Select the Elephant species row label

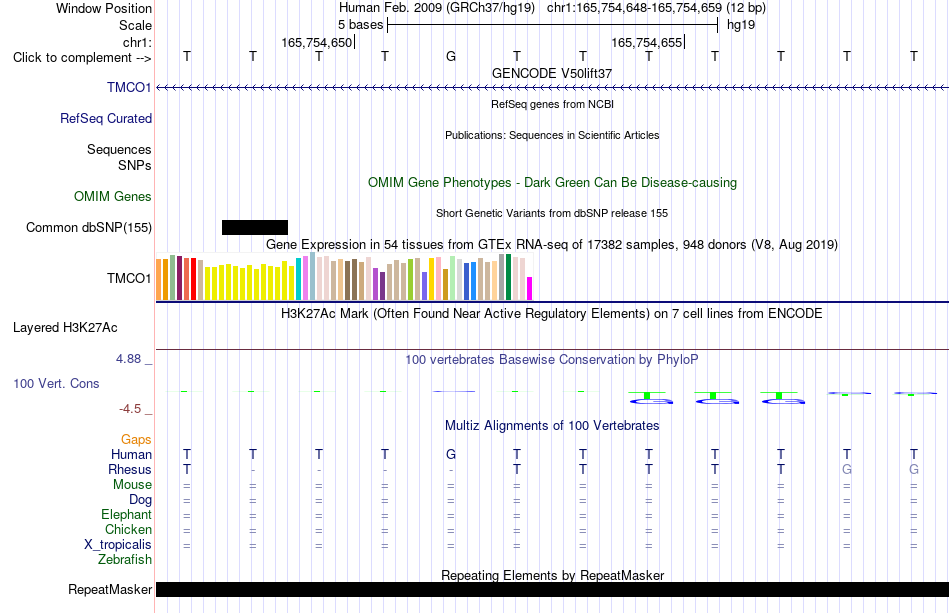point(126,514)
